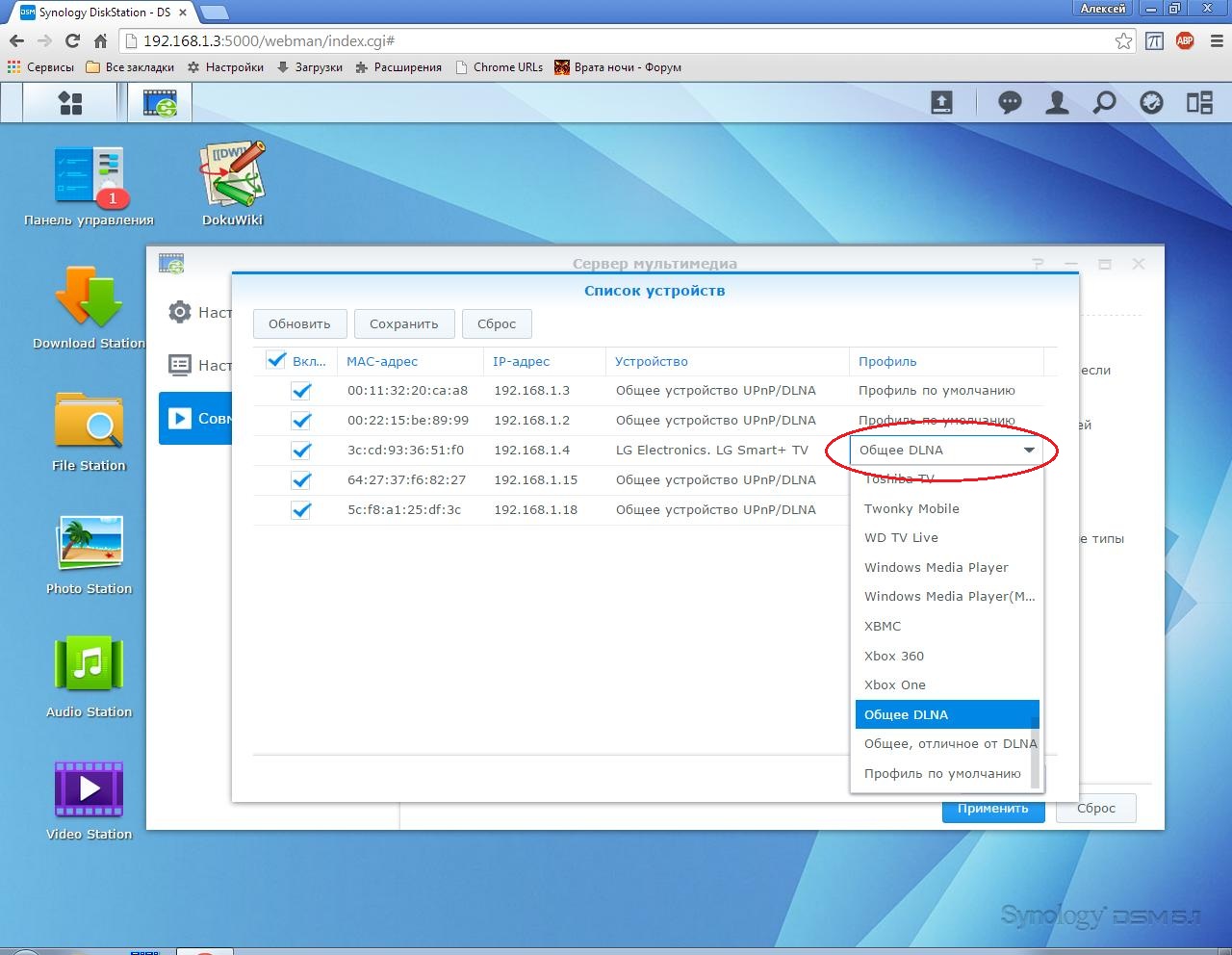
Task: Choose Windows Media Player profile option
Action: (x=936, y=568)
